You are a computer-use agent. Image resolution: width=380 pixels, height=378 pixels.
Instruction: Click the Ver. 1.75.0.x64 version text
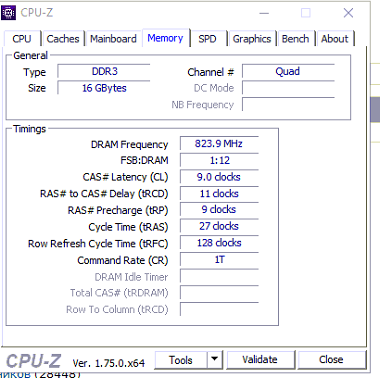pos(109,363)
